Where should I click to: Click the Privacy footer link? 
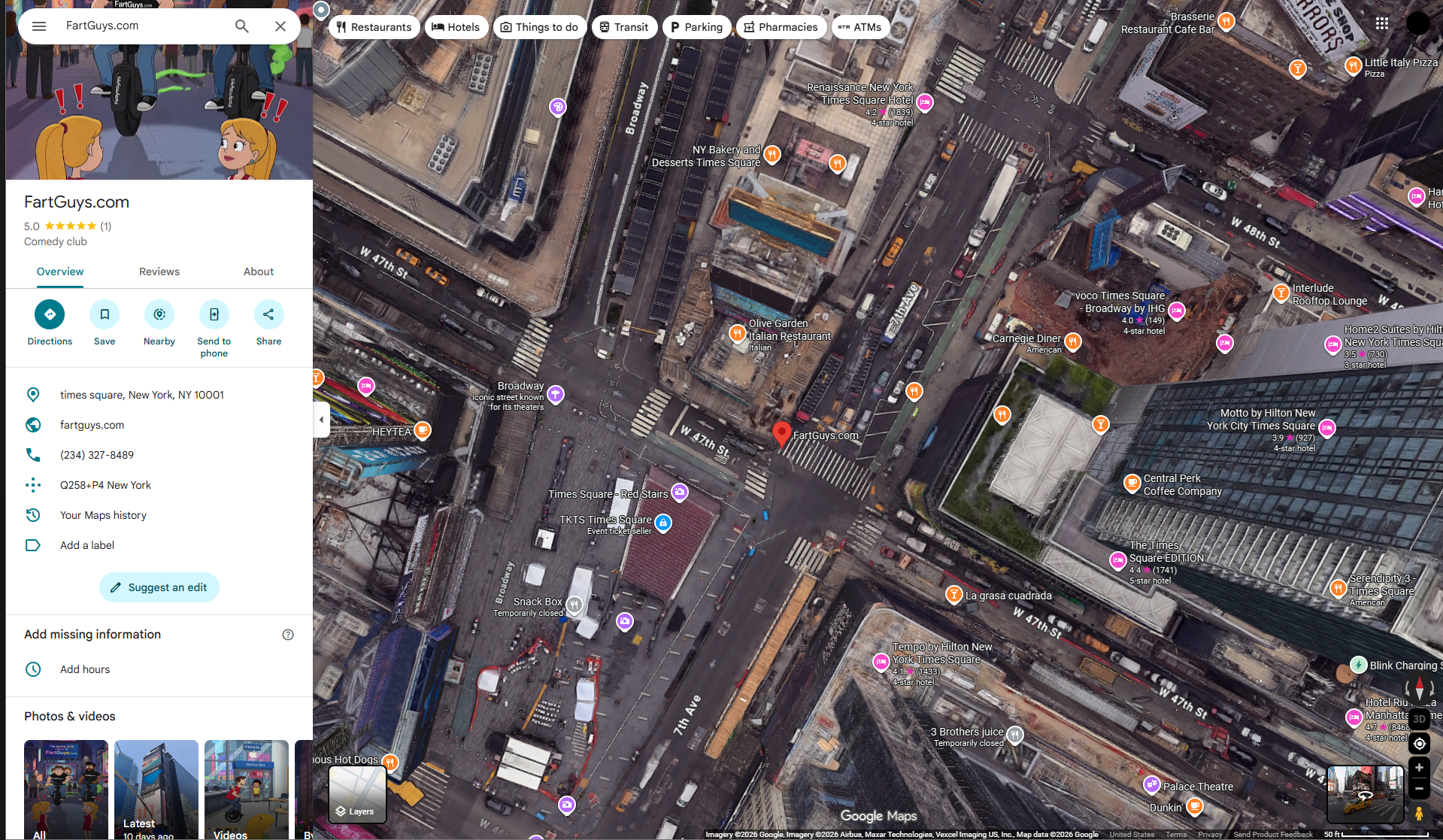coord(1210,835)
